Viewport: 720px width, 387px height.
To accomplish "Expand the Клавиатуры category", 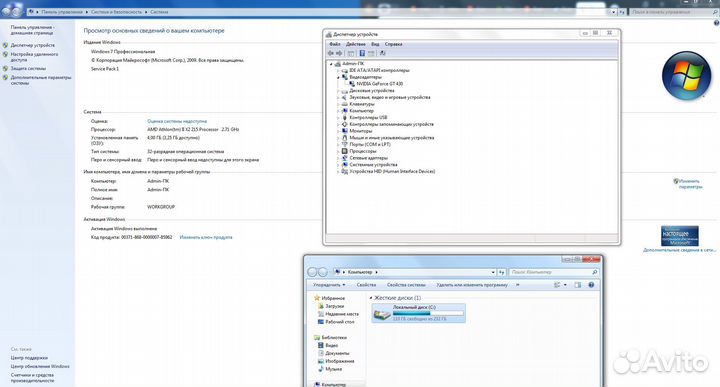I will pyautogui.click(x=338, y=104).
